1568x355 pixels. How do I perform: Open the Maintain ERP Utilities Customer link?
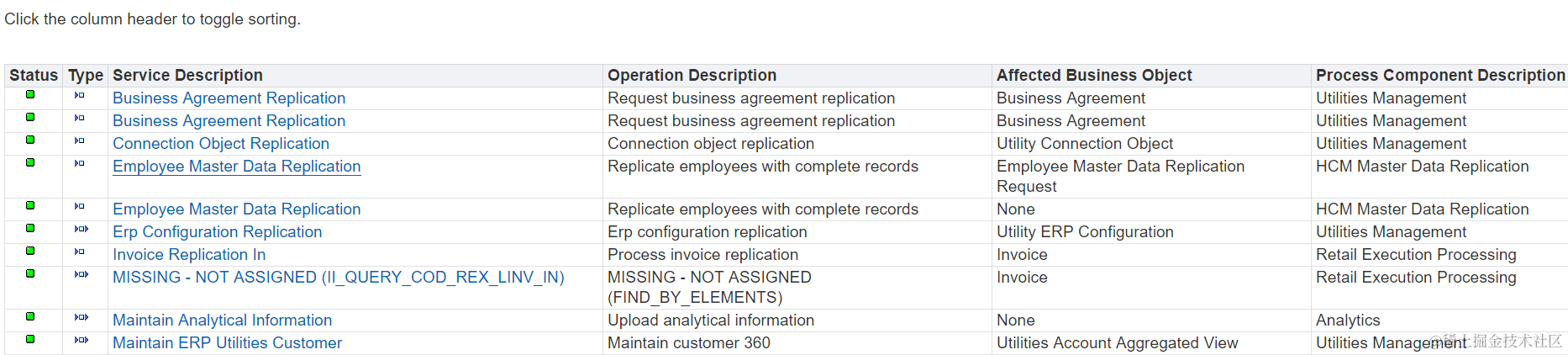228,343
